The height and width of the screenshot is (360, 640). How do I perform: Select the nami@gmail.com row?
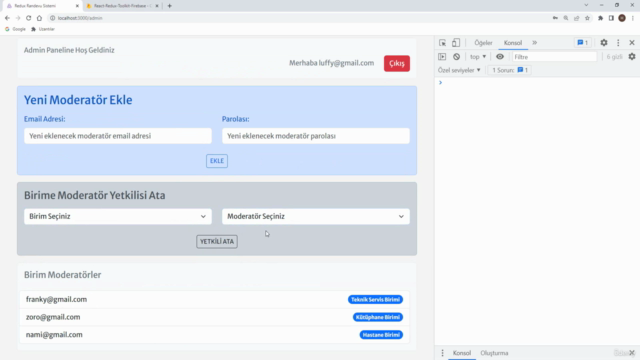point(214,335)
